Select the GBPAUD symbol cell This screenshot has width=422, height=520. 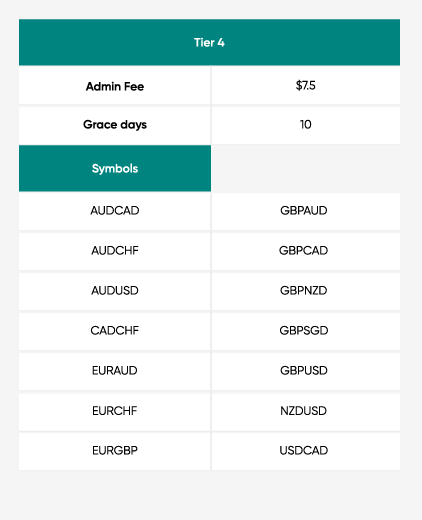pyautogui.click(x=306, y=211)
